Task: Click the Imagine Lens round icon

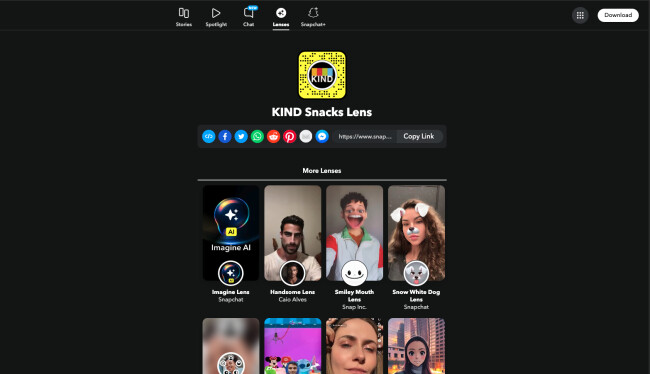Action: [x=230, y=273]
